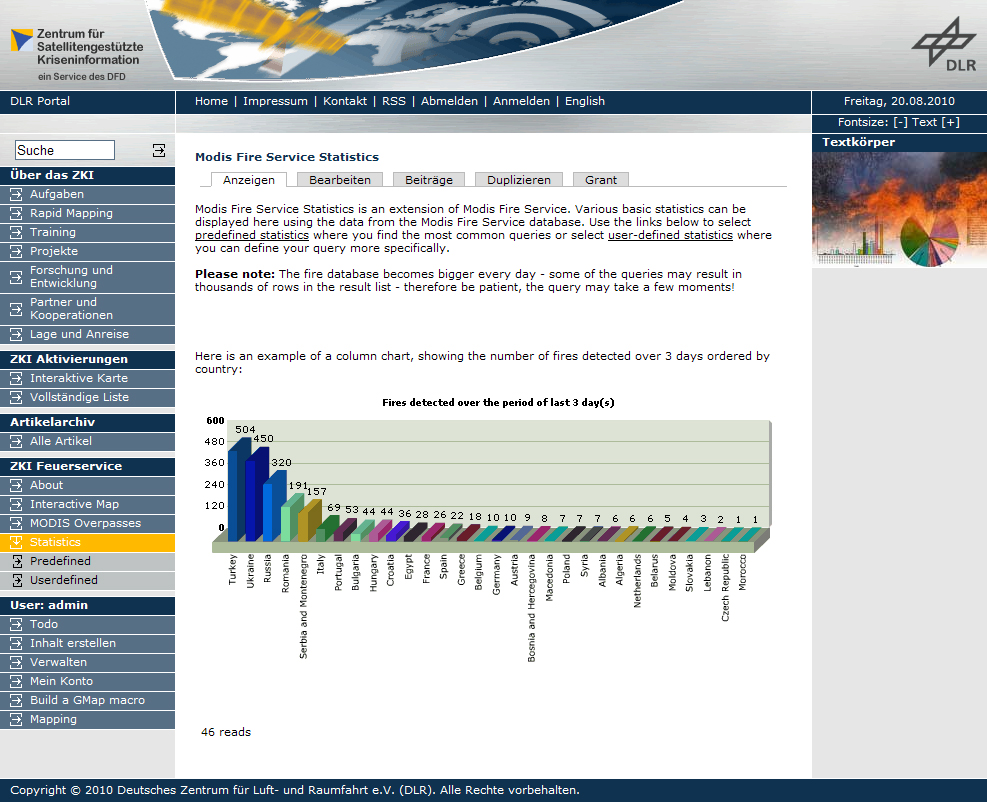Open Impressum in the top navigation

(x=275, y=101)
